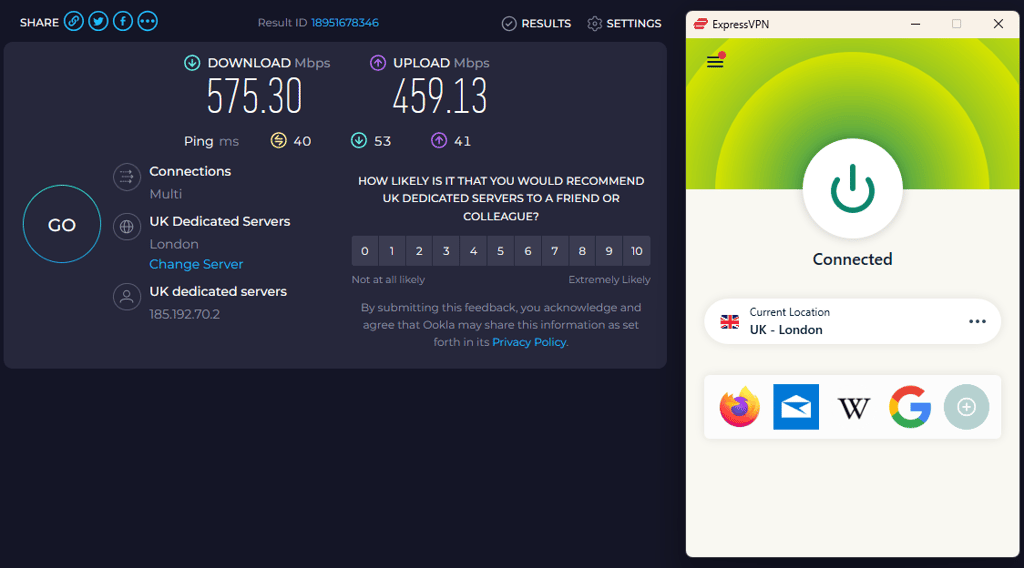The image size is (1024, 568).
Task: Click Change Server link
Action: click(196, 264)
